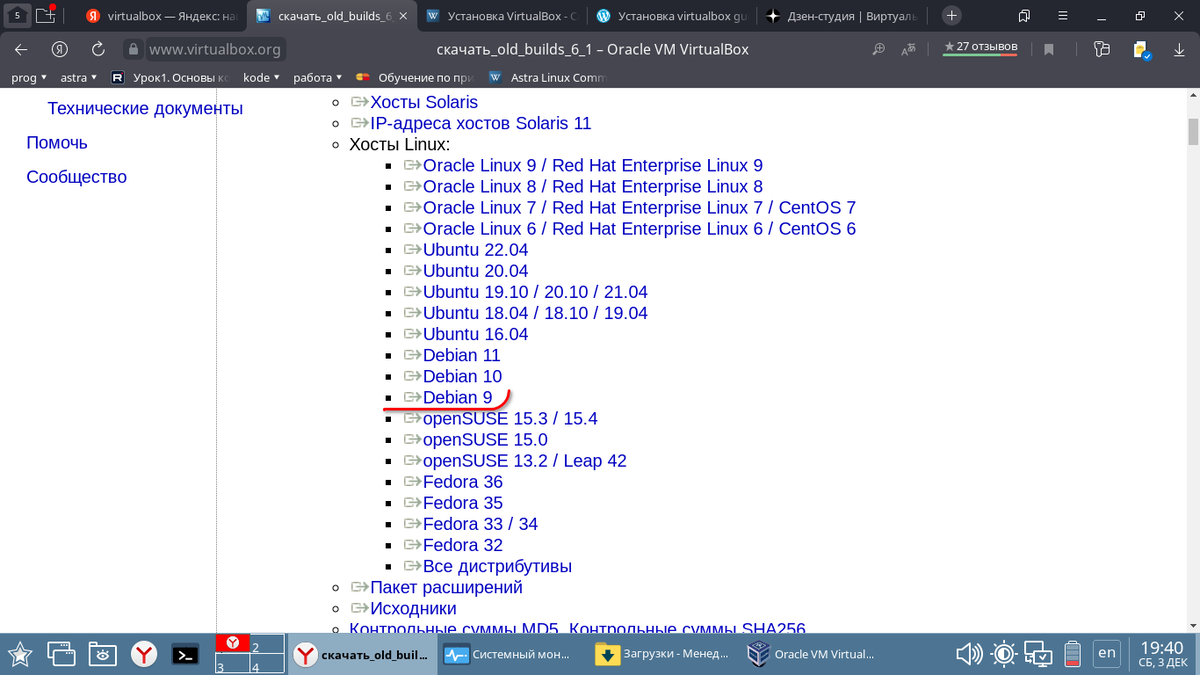Open Yandex home via the Я button
1200x675 pixels.
(60, 49)
